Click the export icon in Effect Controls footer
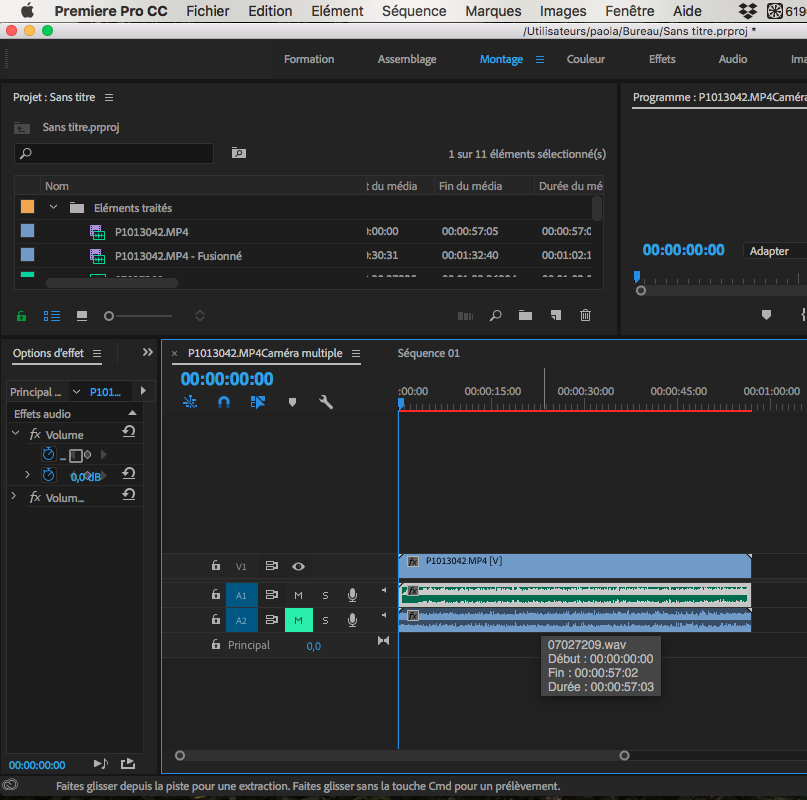 128,763
